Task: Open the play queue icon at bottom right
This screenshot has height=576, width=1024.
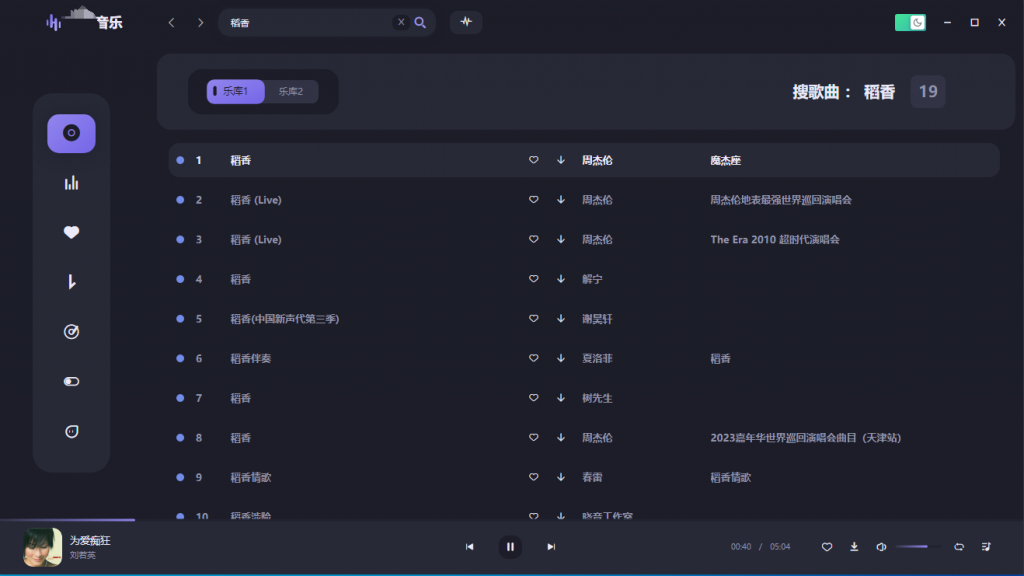Action: pyautogui.click(x=987, y=547)
